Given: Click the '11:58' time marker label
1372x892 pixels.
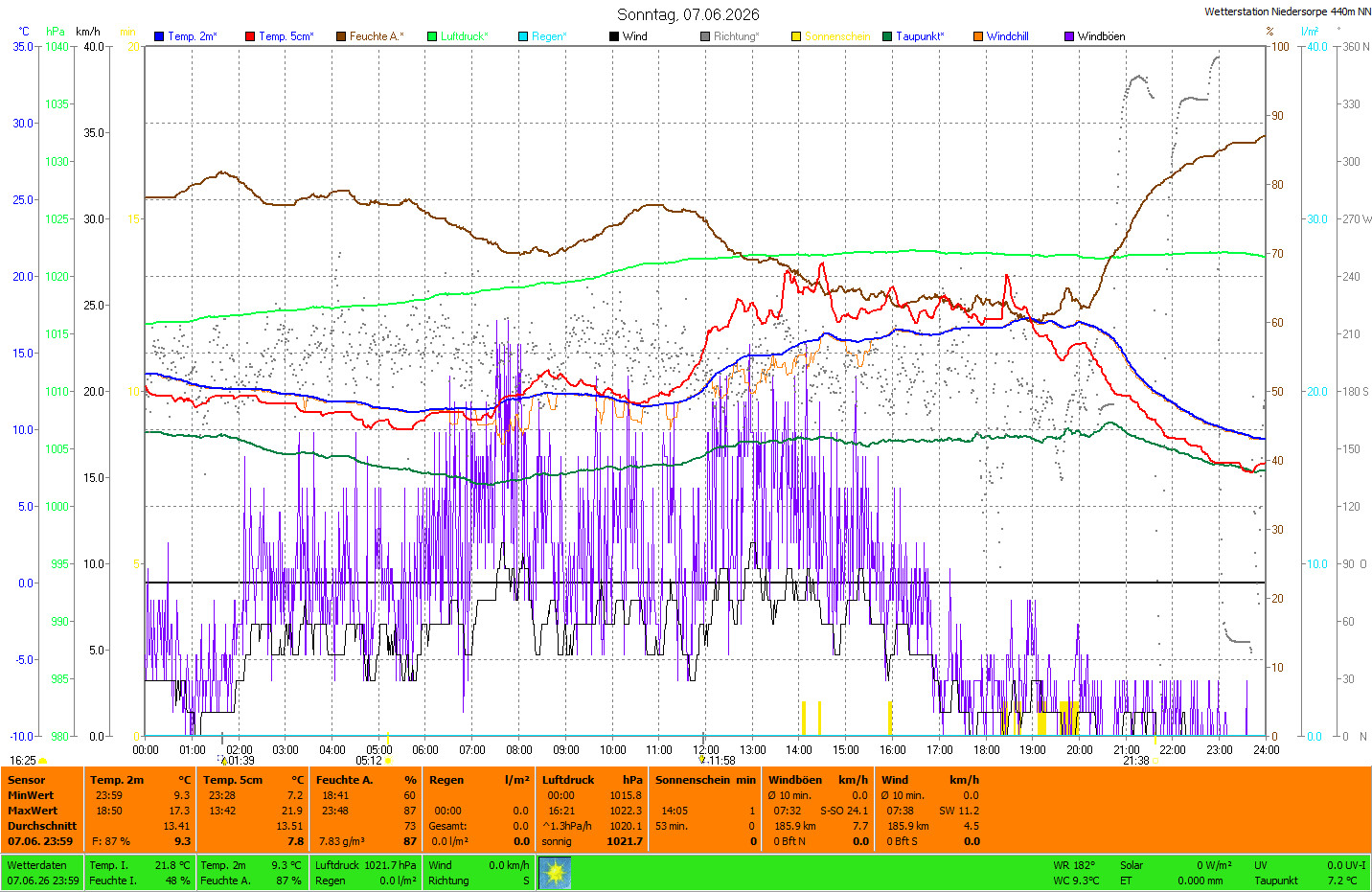Looking at the screenshot, I should [x=722, y=761].
